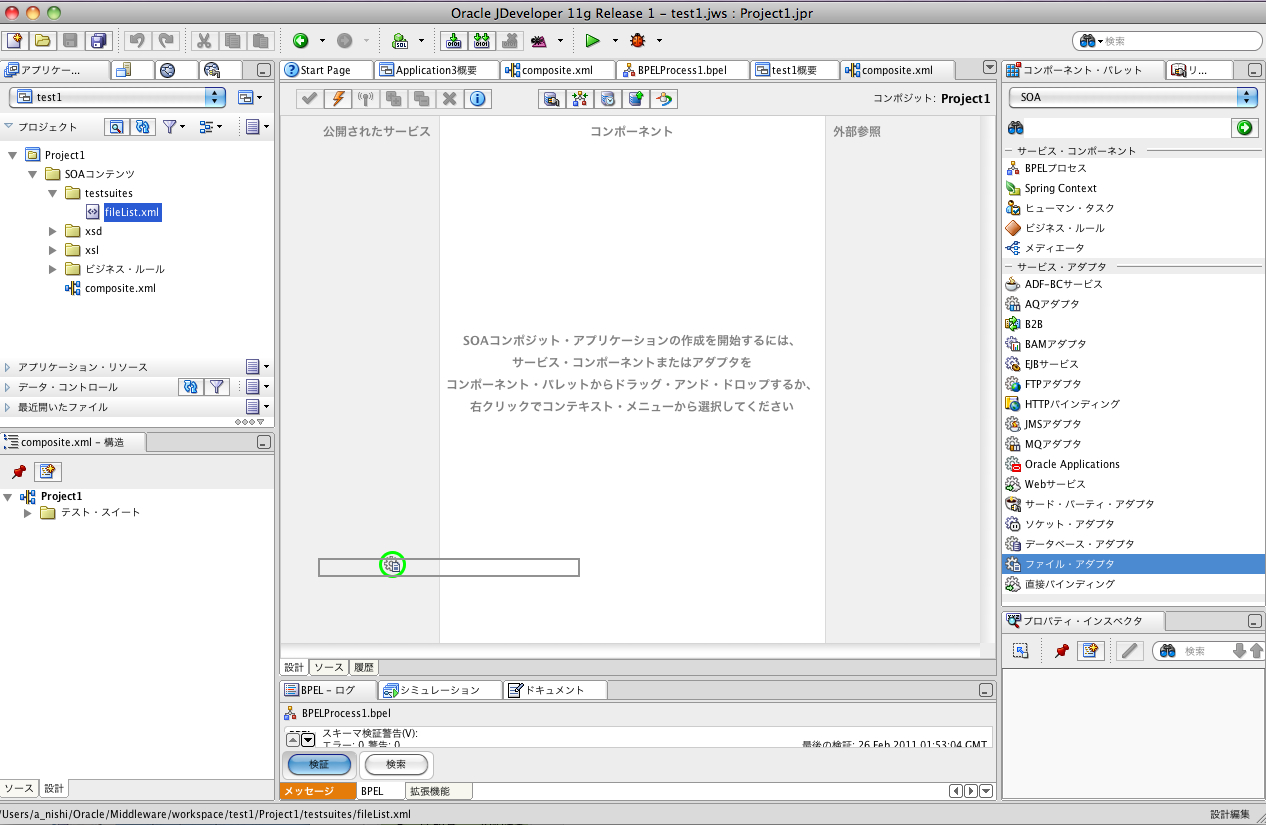Screen dimensions: 1266x825
Task: Switch to the Start Page tab
Action: pyautogui.click(x=326, y=70)
